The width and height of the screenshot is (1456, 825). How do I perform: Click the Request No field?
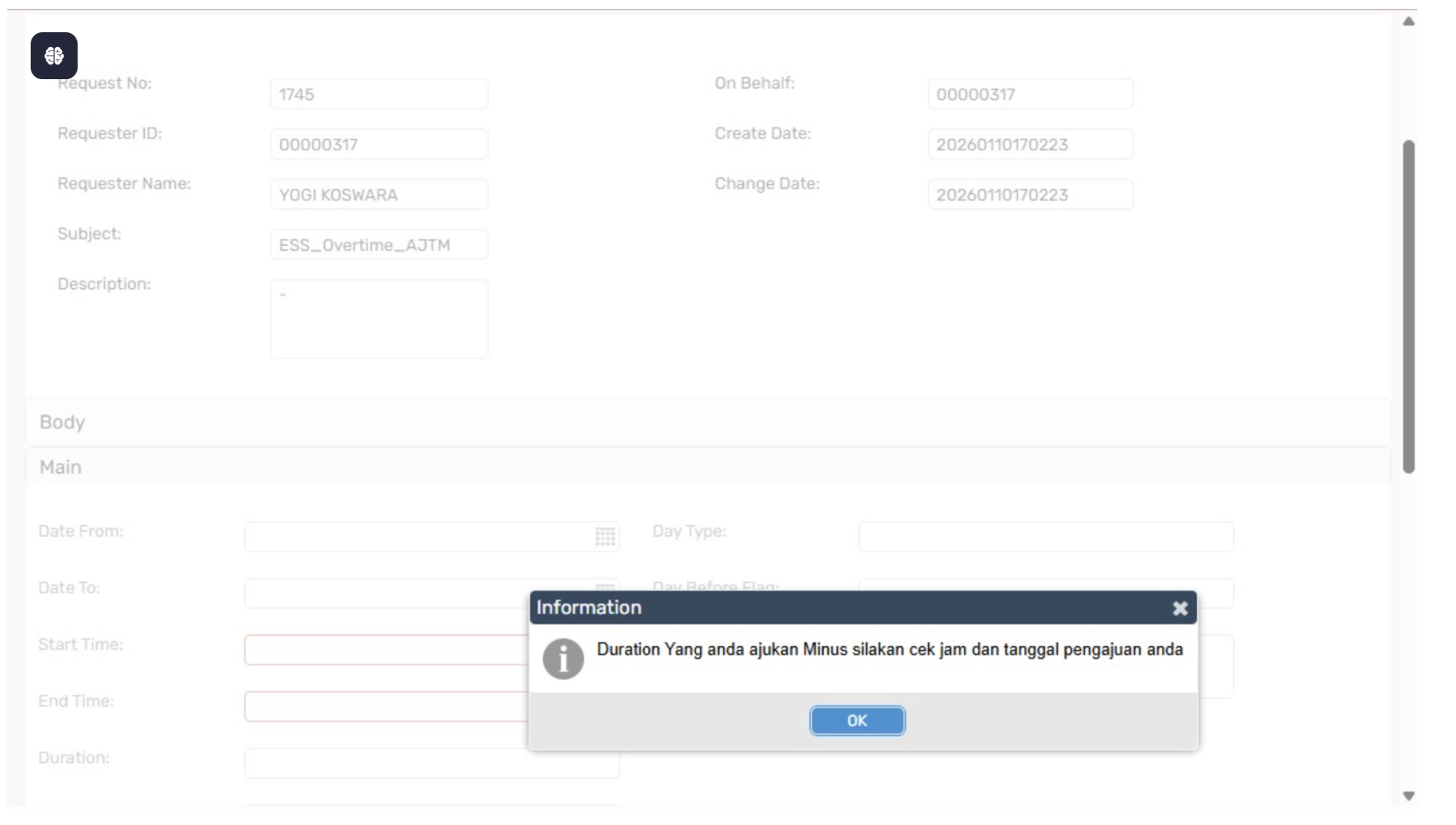click(x=378, y=95)
